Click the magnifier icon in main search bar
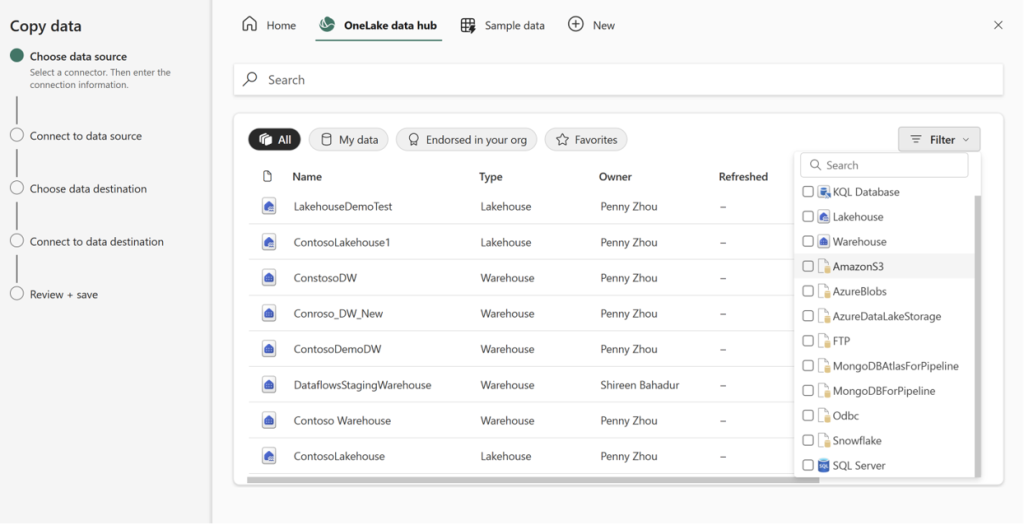The height and width of the screenshot is (525, 1024). (x=249, y=79)
